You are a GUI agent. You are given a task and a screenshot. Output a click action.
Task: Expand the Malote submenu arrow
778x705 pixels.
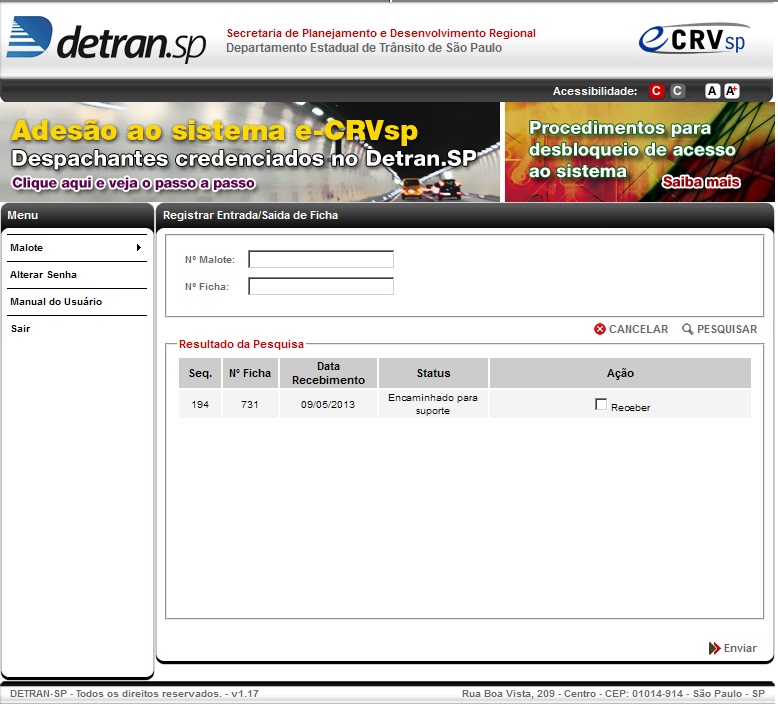coord(139,247)
